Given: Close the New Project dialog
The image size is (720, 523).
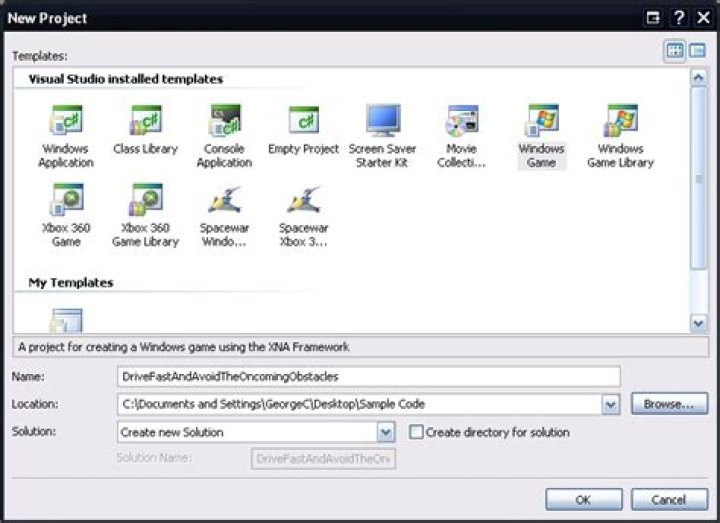Looking at the screenshot, I should [703, 18].
